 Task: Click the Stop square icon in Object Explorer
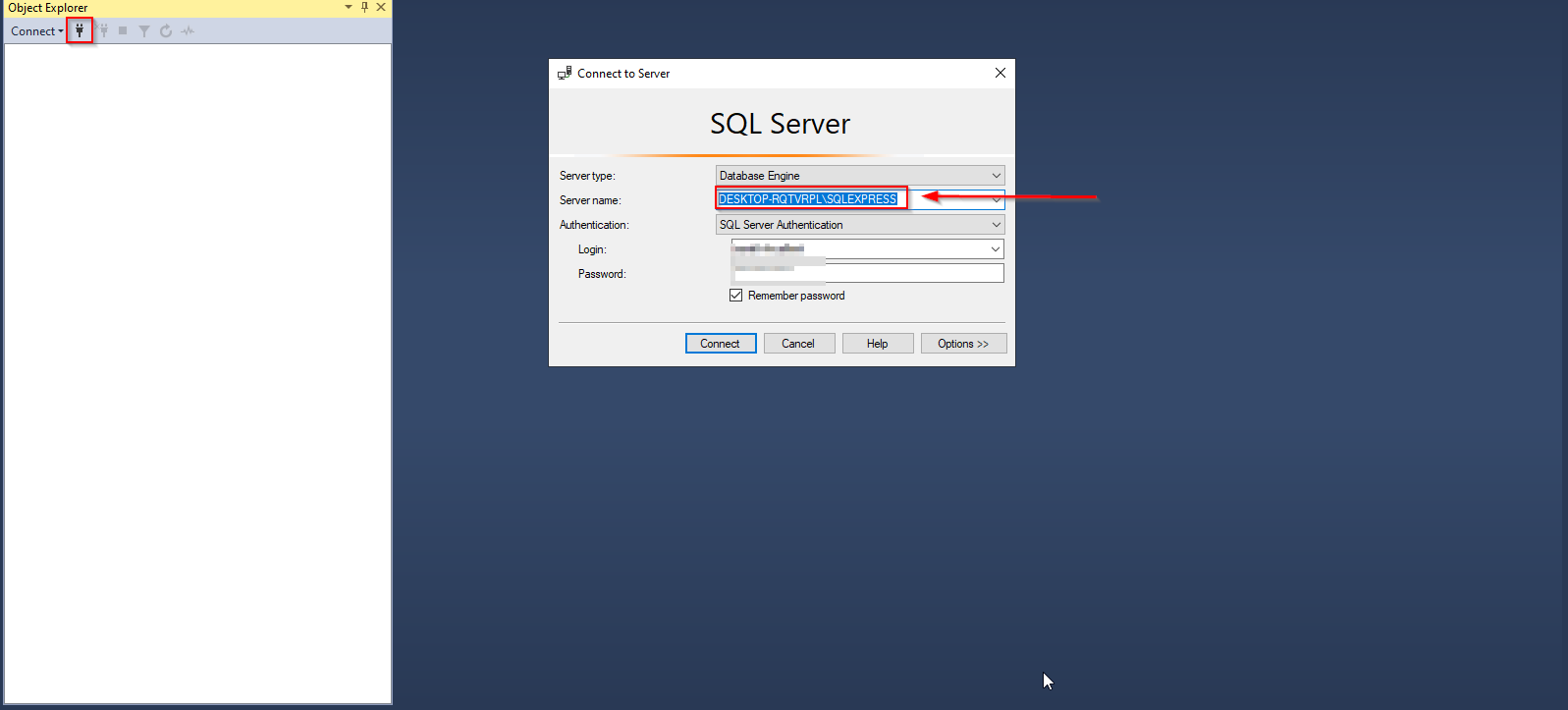click(123, 30)
